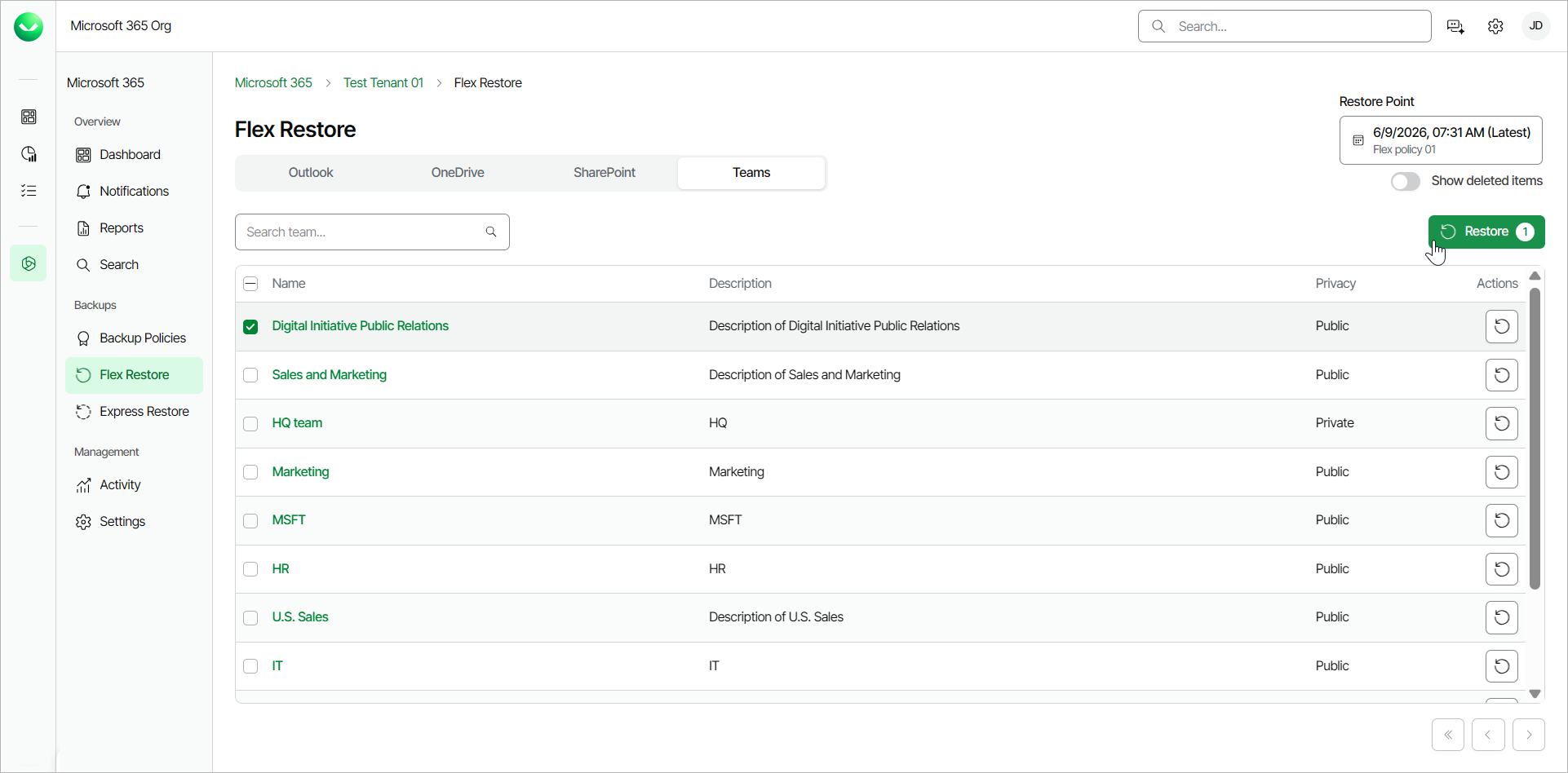The width and height of the screenshot is (1568, 773).
Task: Click the green app logo icon
Action: [29, 27]
